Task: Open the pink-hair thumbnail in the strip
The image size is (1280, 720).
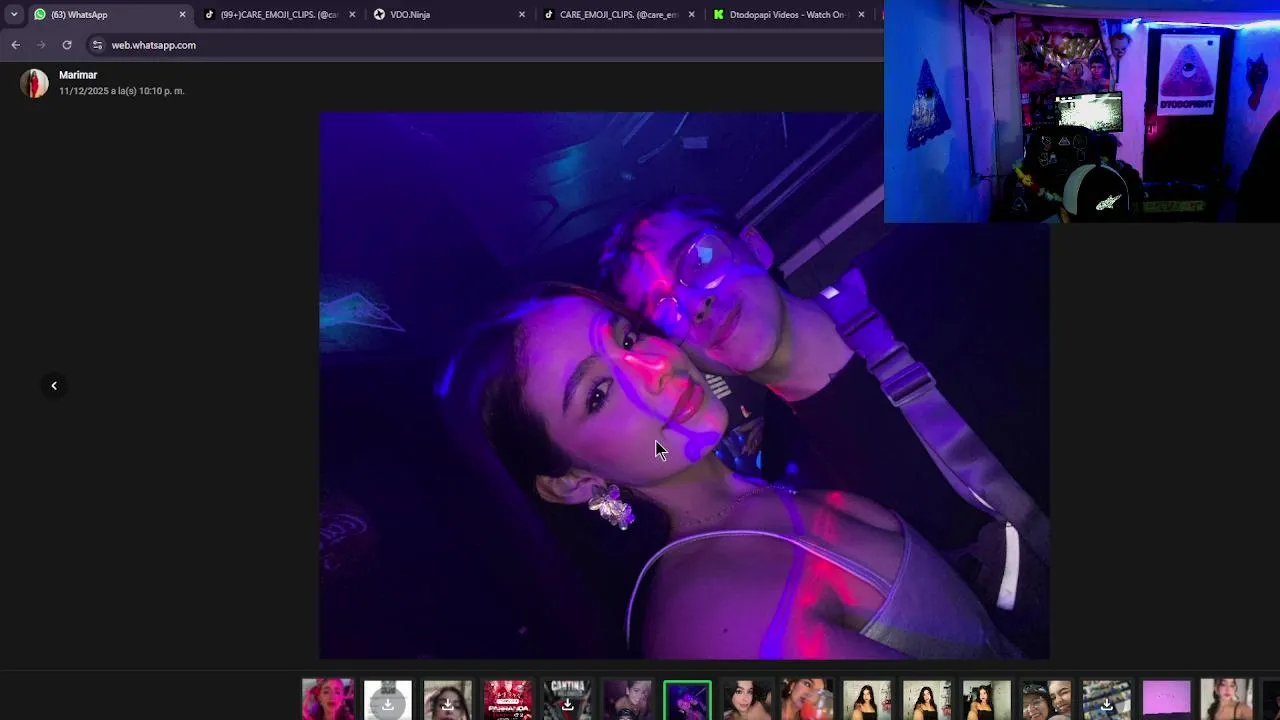Action: click(328, 700)
